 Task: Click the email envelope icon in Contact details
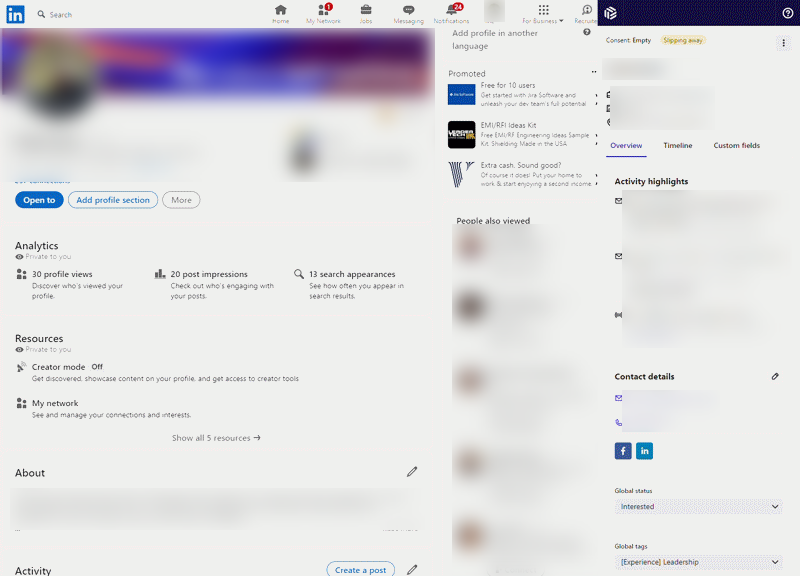(x=618, y=398)
